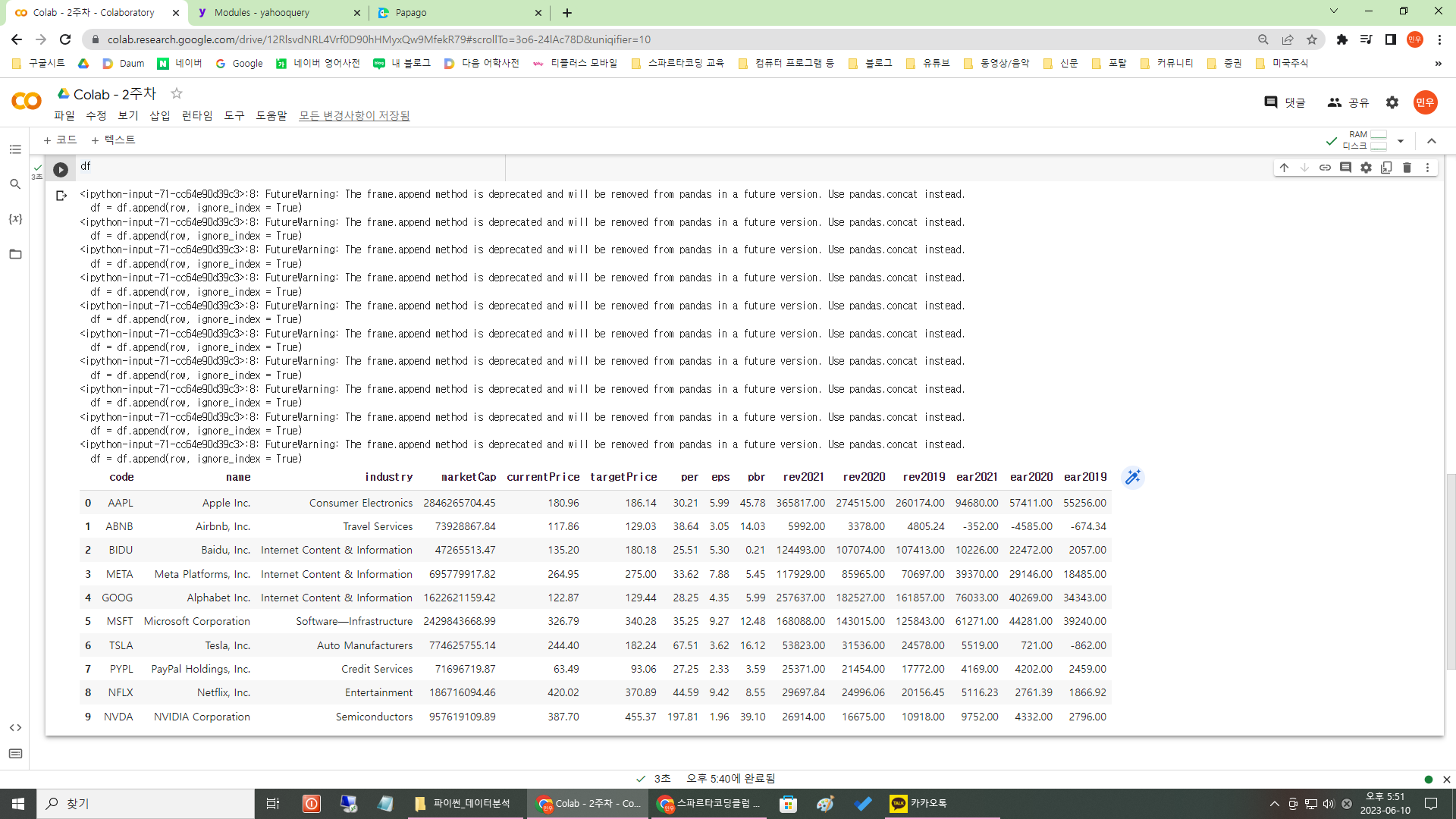
Task: Click the saved changes status link
Action: click(354, 115)
